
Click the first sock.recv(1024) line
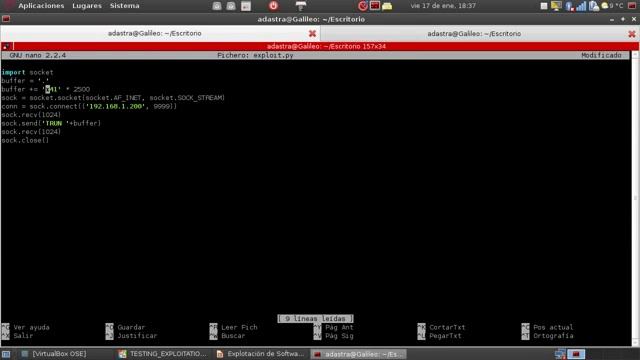(x=31, y=115)
